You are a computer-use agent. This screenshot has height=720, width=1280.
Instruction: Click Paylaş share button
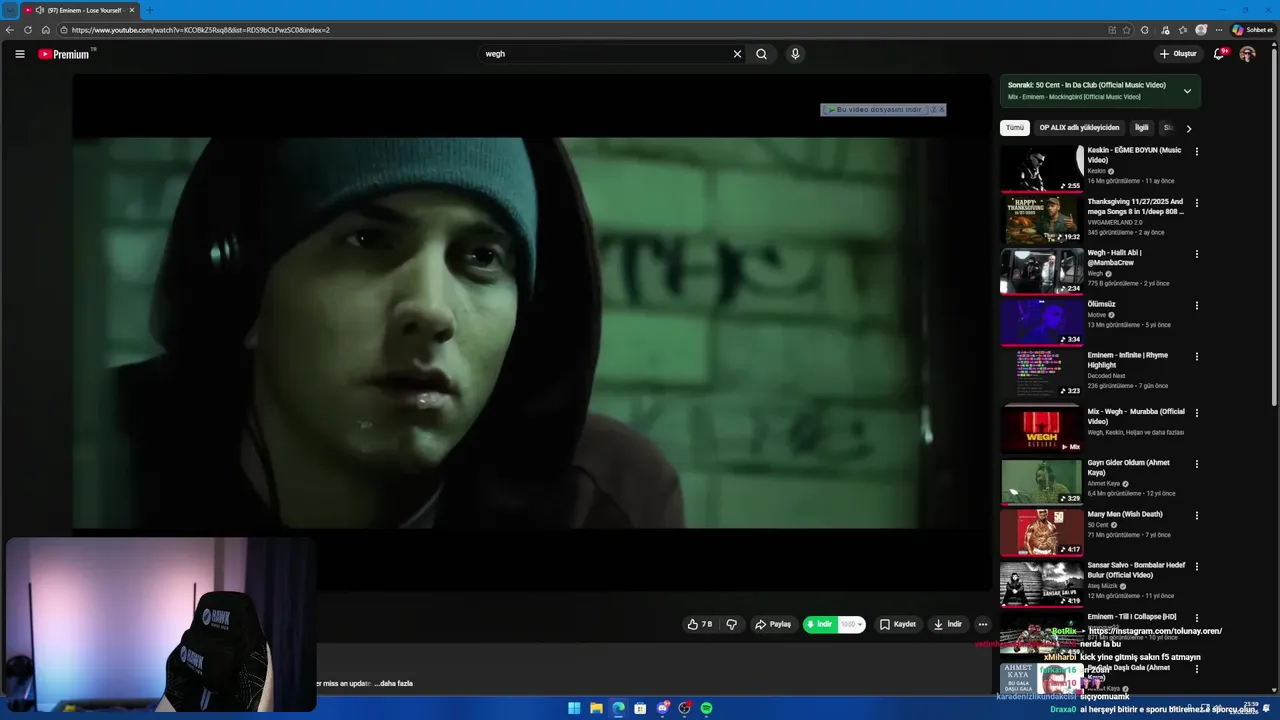773,624
